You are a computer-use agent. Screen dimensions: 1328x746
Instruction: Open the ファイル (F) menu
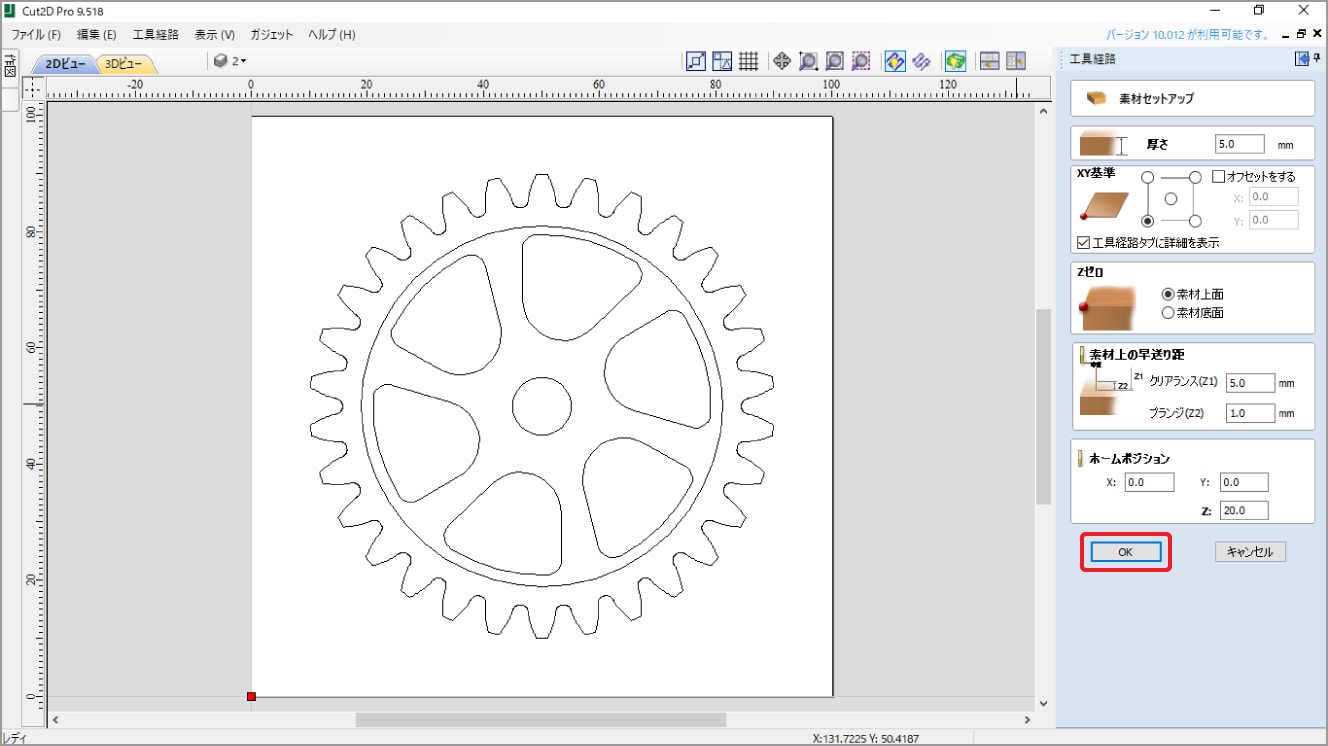click(36, 34)
